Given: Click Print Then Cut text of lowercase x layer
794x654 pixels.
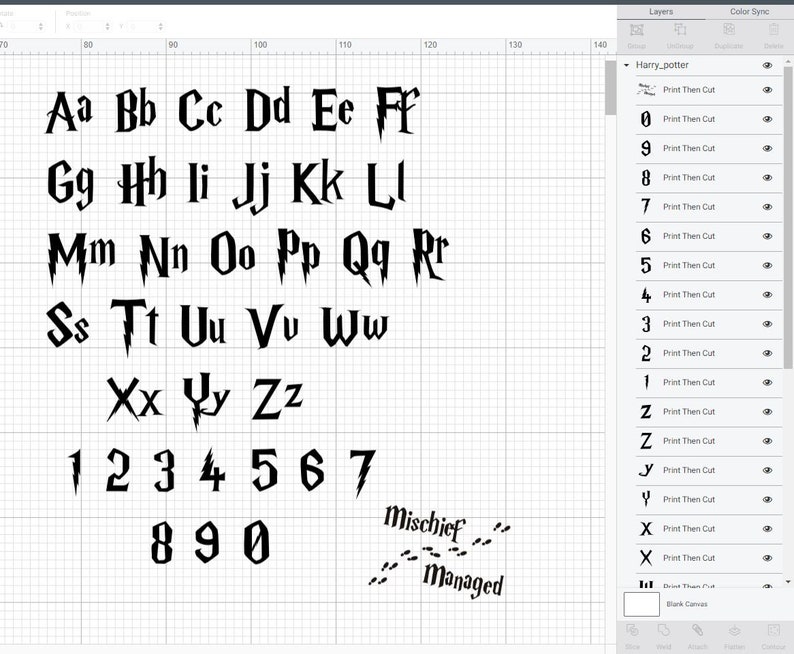Looking at the screenshot, I should tap(689, 528).
